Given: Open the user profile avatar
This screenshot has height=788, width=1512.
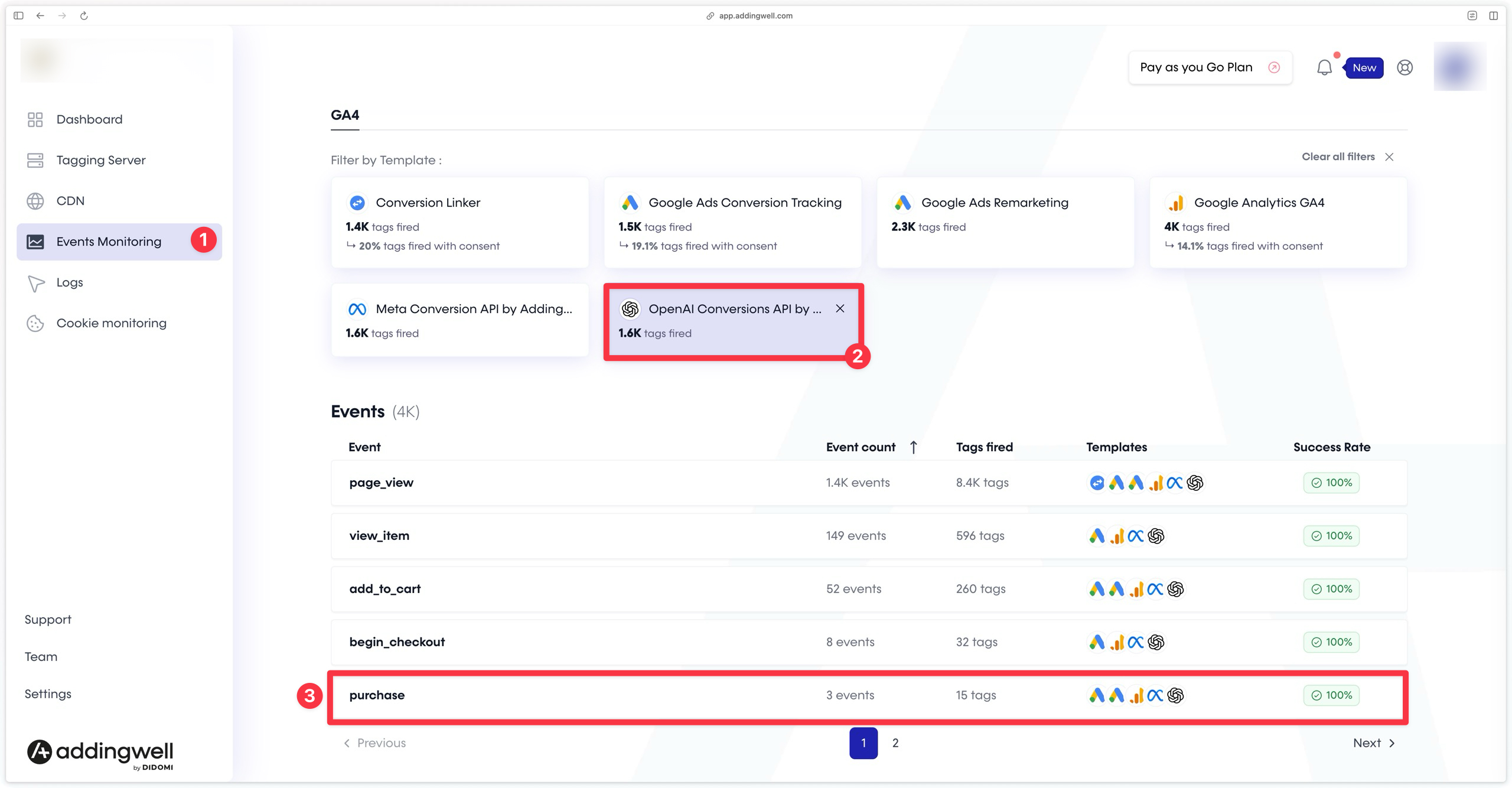Looking at the screenshot, I should point(1459,66).
